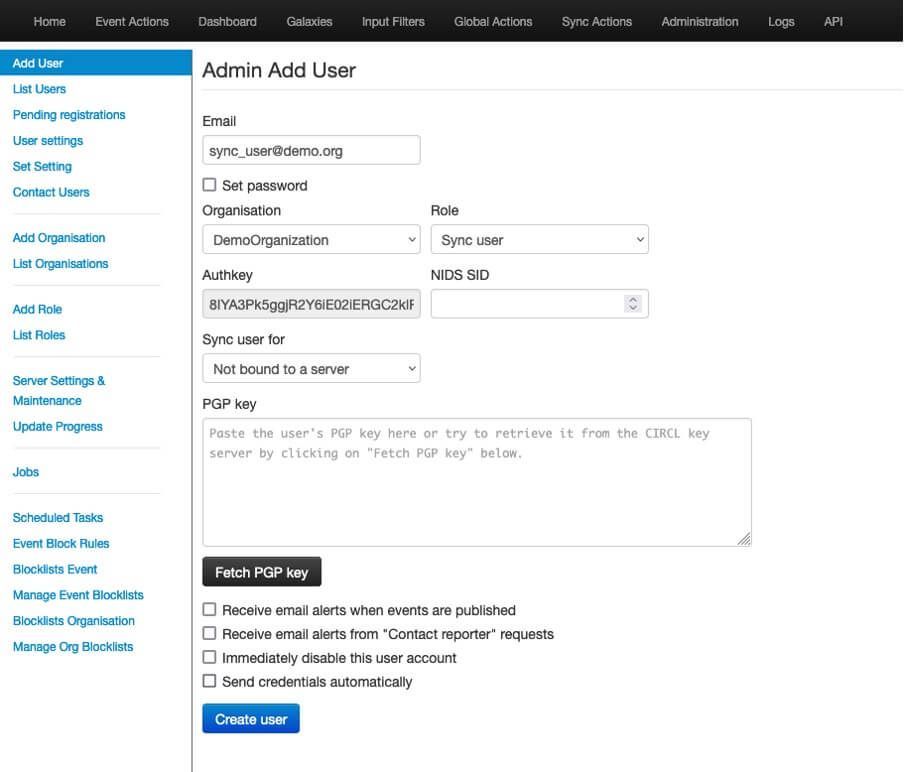Open Scheduled Tasks from sidebar
This screenshot has height=772, width=904.
coord(58,518)
